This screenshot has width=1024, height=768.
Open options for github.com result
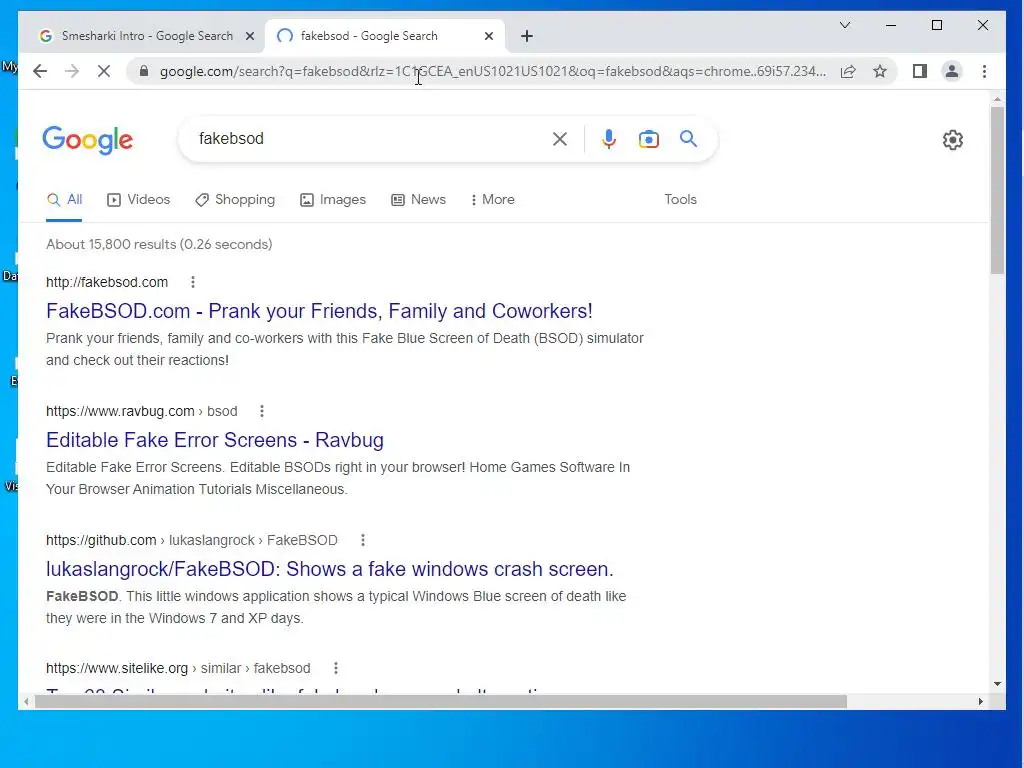pos(362,540)
